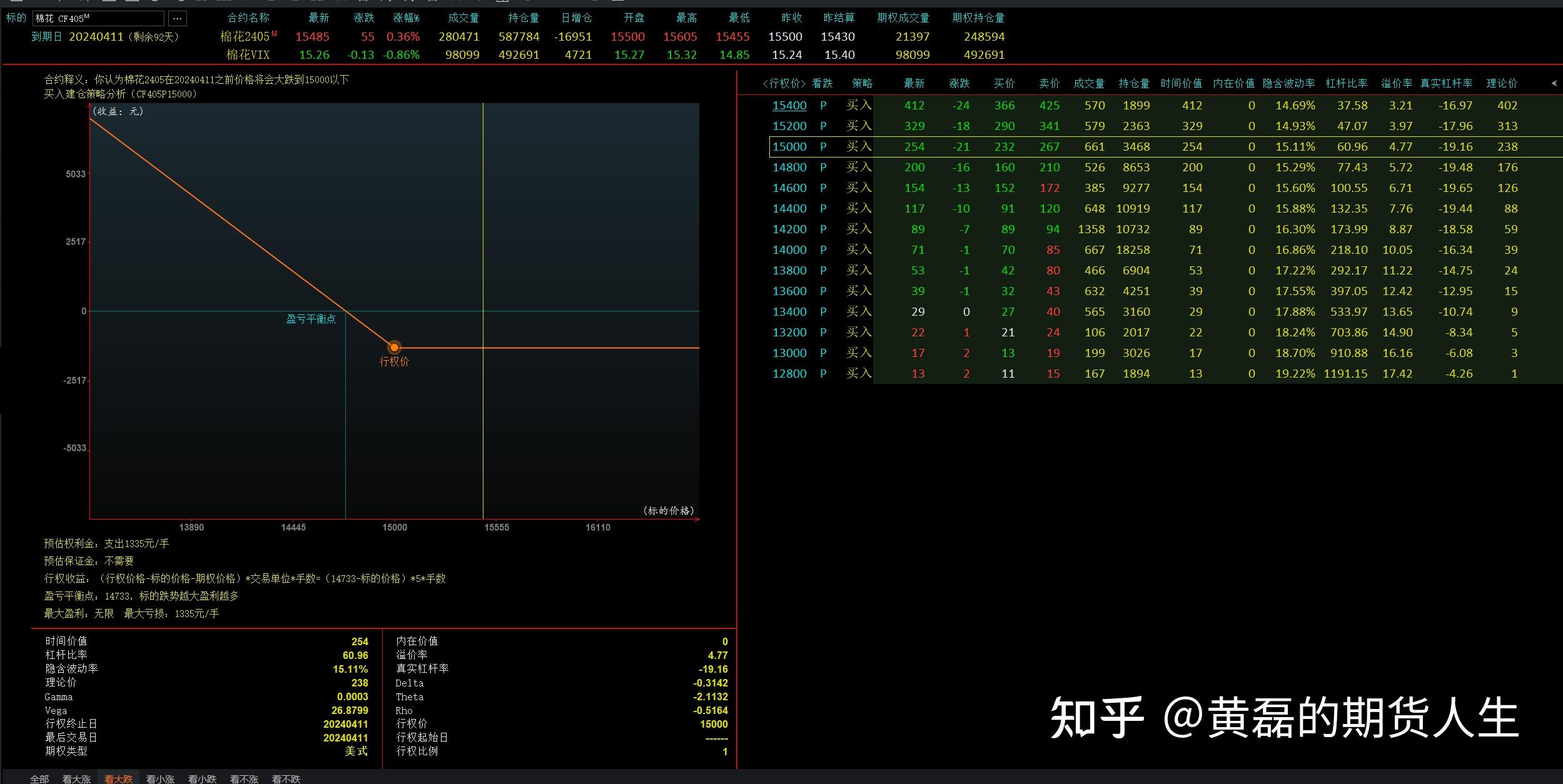Click 买入 in the 13800 strike row
Screen dimensions: 1563x784
859,270
